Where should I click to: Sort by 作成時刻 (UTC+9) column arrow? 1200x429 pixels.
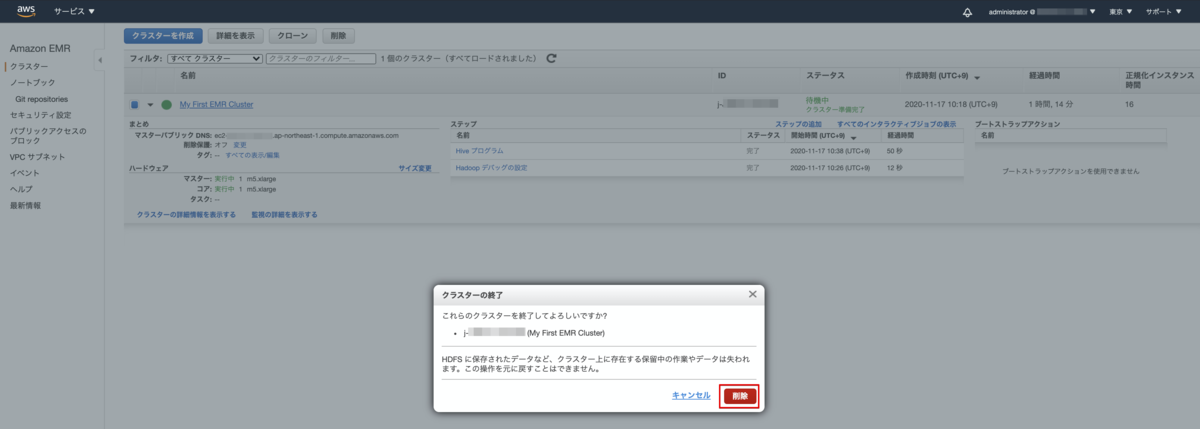976,77
